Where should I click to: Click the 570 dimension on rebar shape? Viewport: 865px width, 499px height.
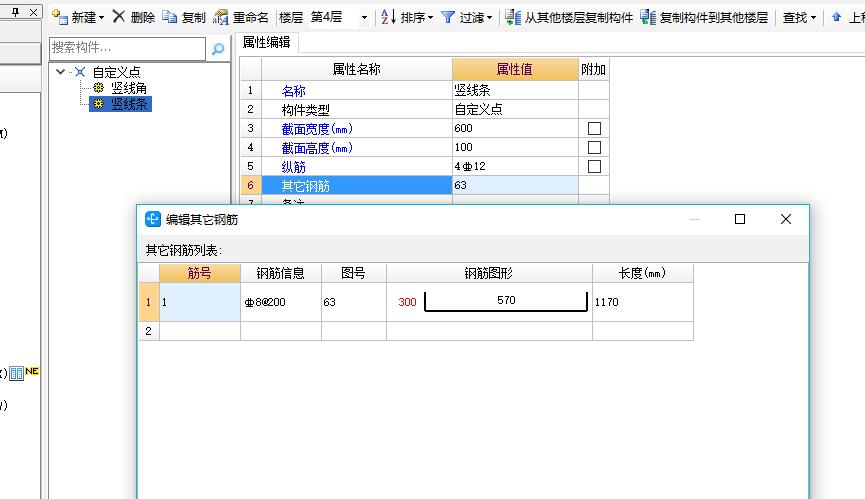tap(506, 300)
